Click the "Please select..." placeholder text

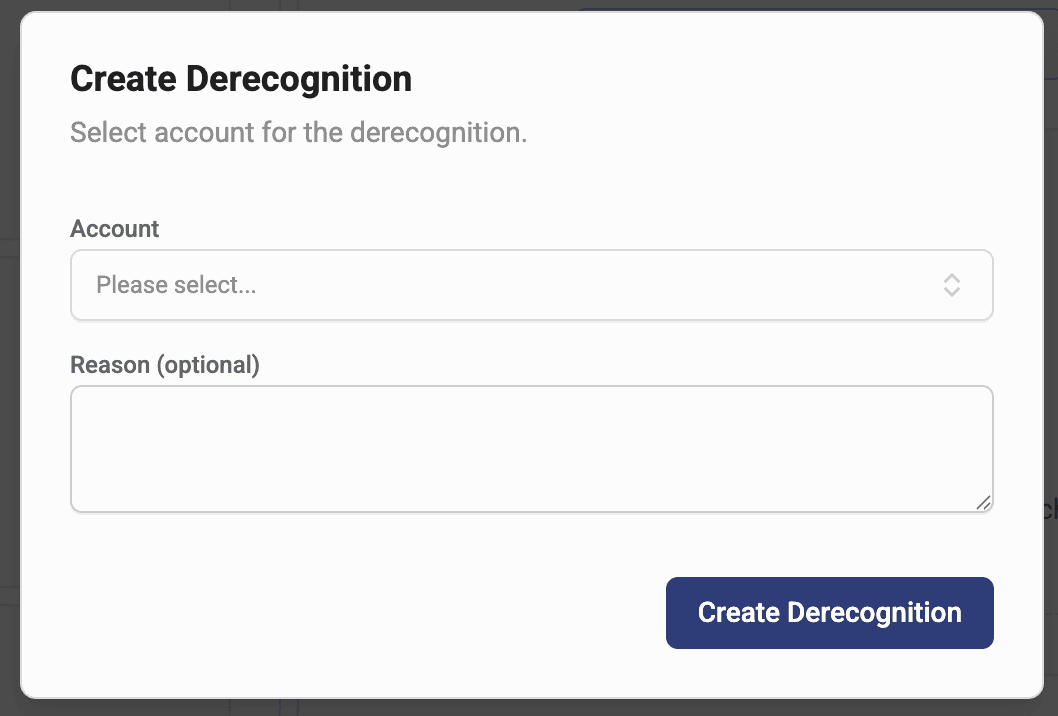pyautogui.click(x=176, y=285)
